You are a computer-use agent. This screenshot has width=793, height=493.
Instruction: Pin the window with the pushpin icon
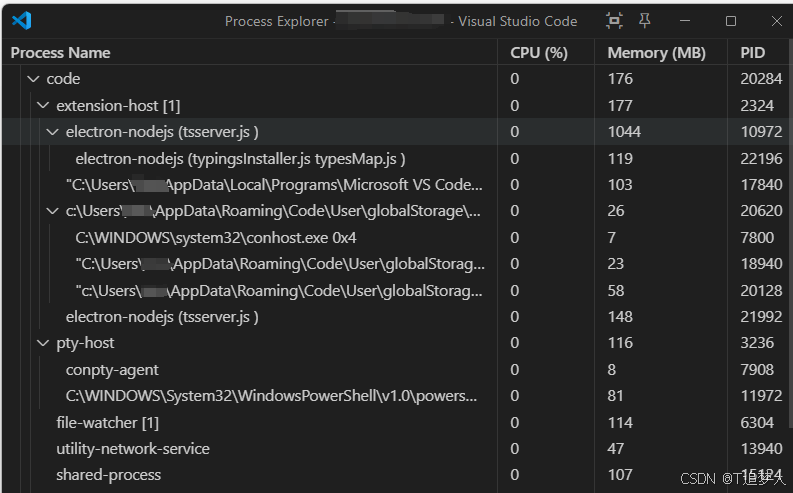[644, 21]
